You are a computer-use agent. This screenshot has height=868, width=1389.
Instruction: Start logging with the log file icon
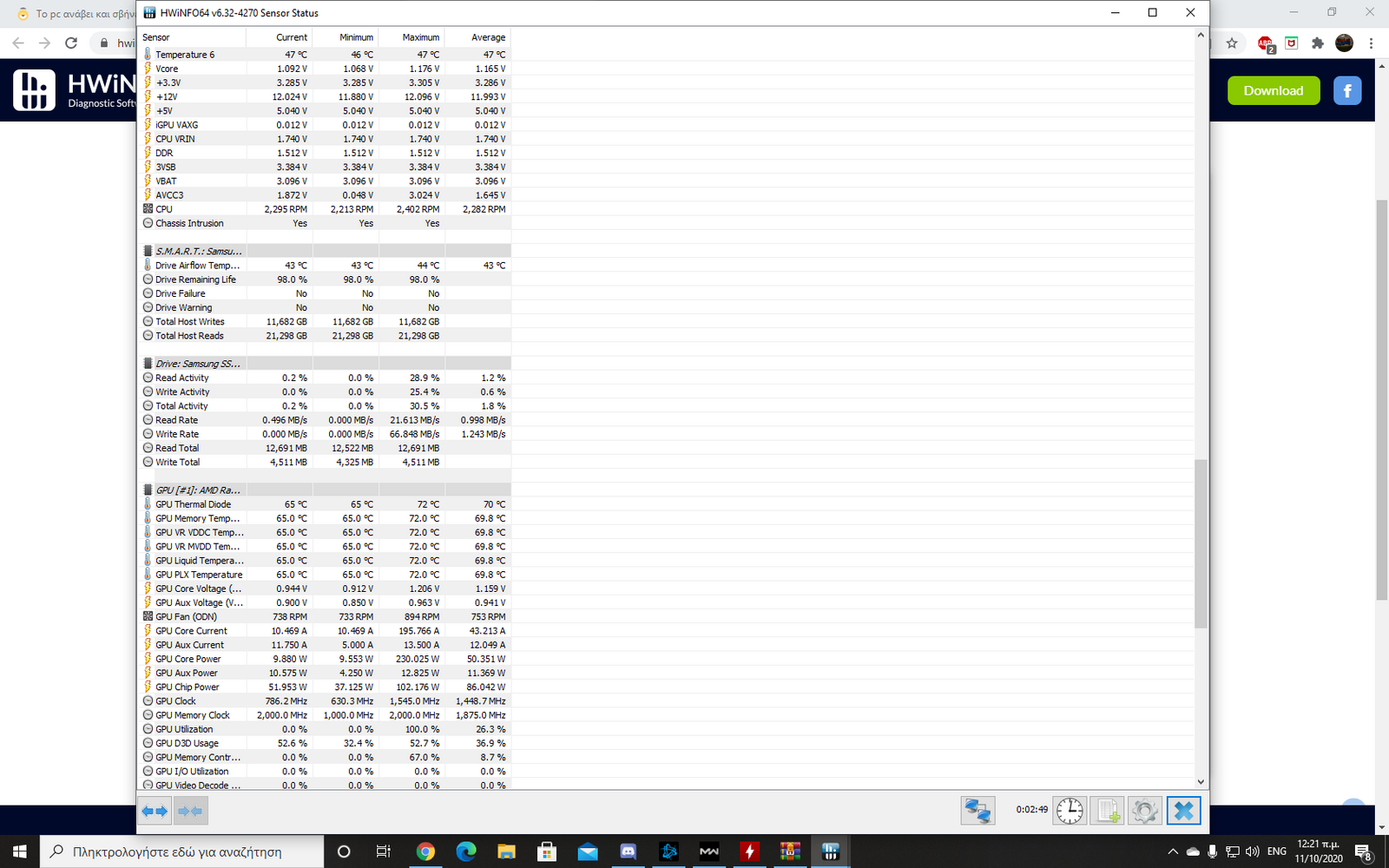[x=1108, y=811]
